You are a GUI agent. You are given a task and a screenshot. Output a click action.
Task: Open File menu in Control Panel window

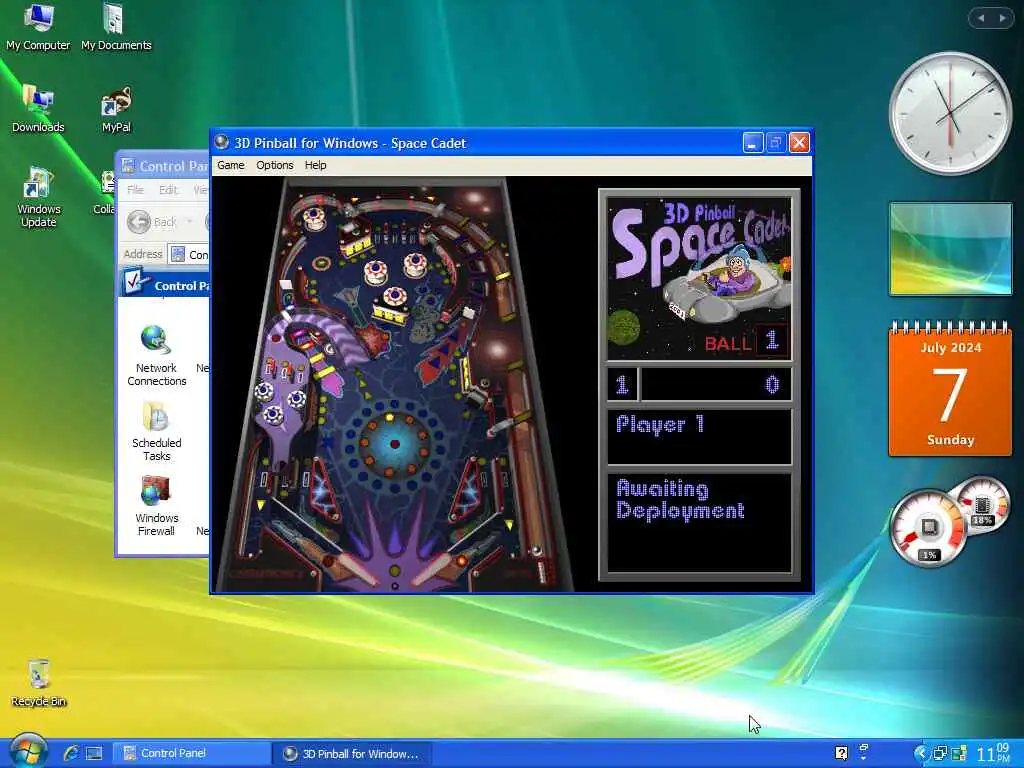click(135, 189)
